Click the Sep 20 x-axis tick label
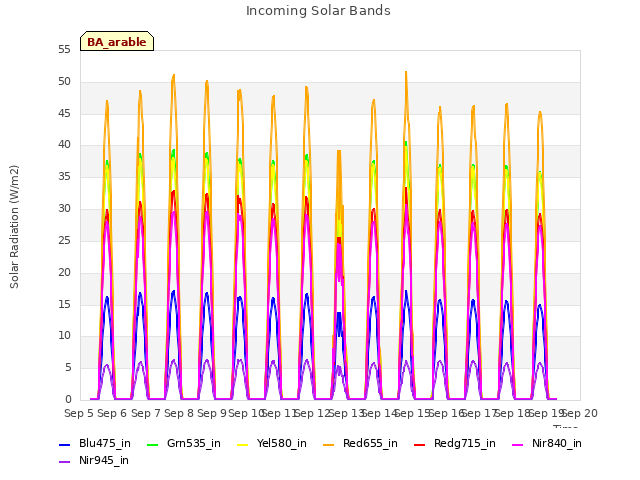640x480 pixels. coord(580,413)
